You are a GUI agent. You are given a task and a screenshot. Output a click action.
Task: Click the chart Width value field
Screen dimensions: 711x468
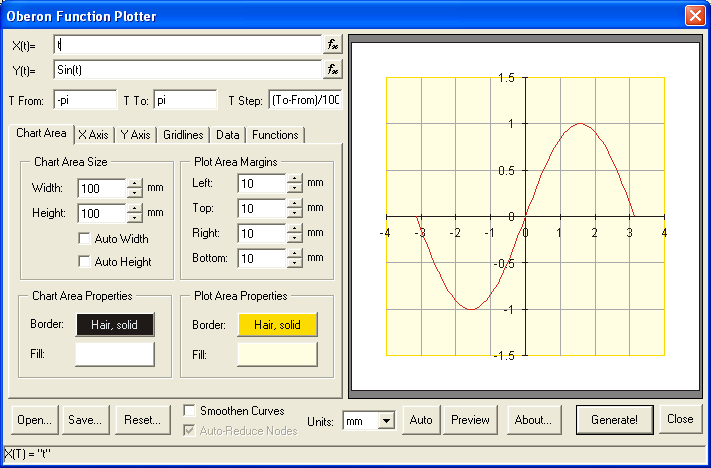point(102,188)
